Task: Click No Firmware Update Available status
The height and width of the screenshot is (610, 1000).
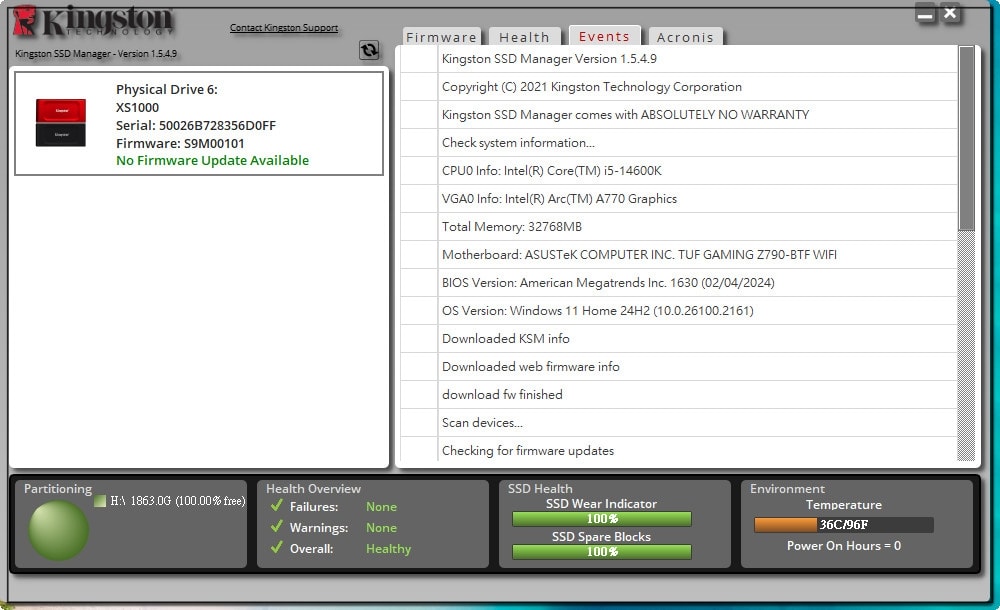Action: [212, 160]
